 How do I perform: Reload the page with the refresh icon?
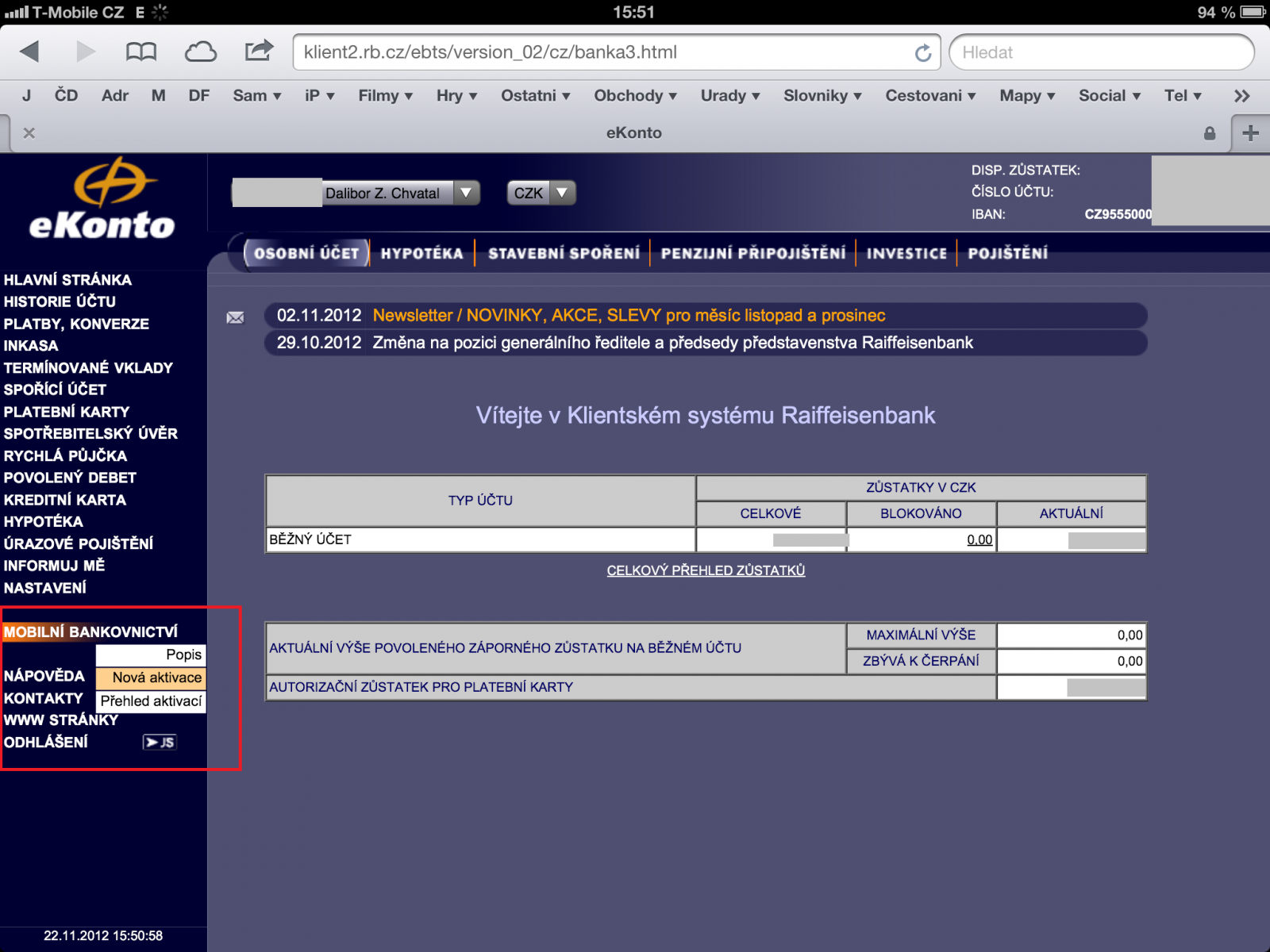(x=923, y=52)
